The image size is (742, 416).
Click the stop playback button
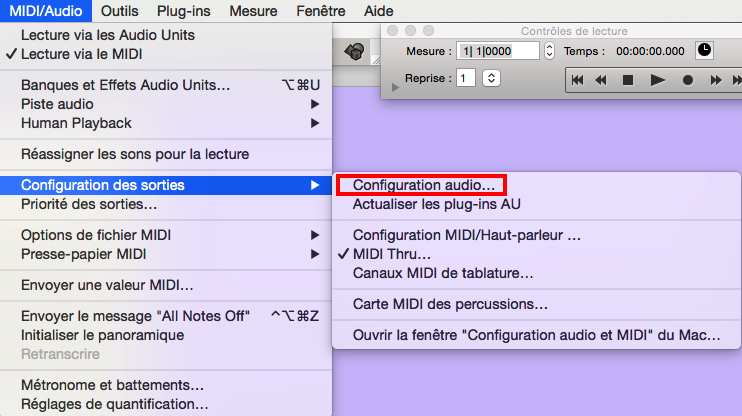pos(628,79)
